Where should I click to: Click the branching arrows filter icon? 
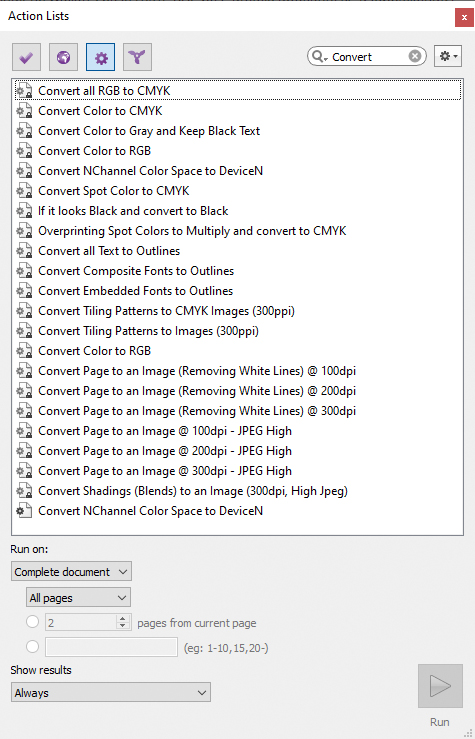pos(137,57)
